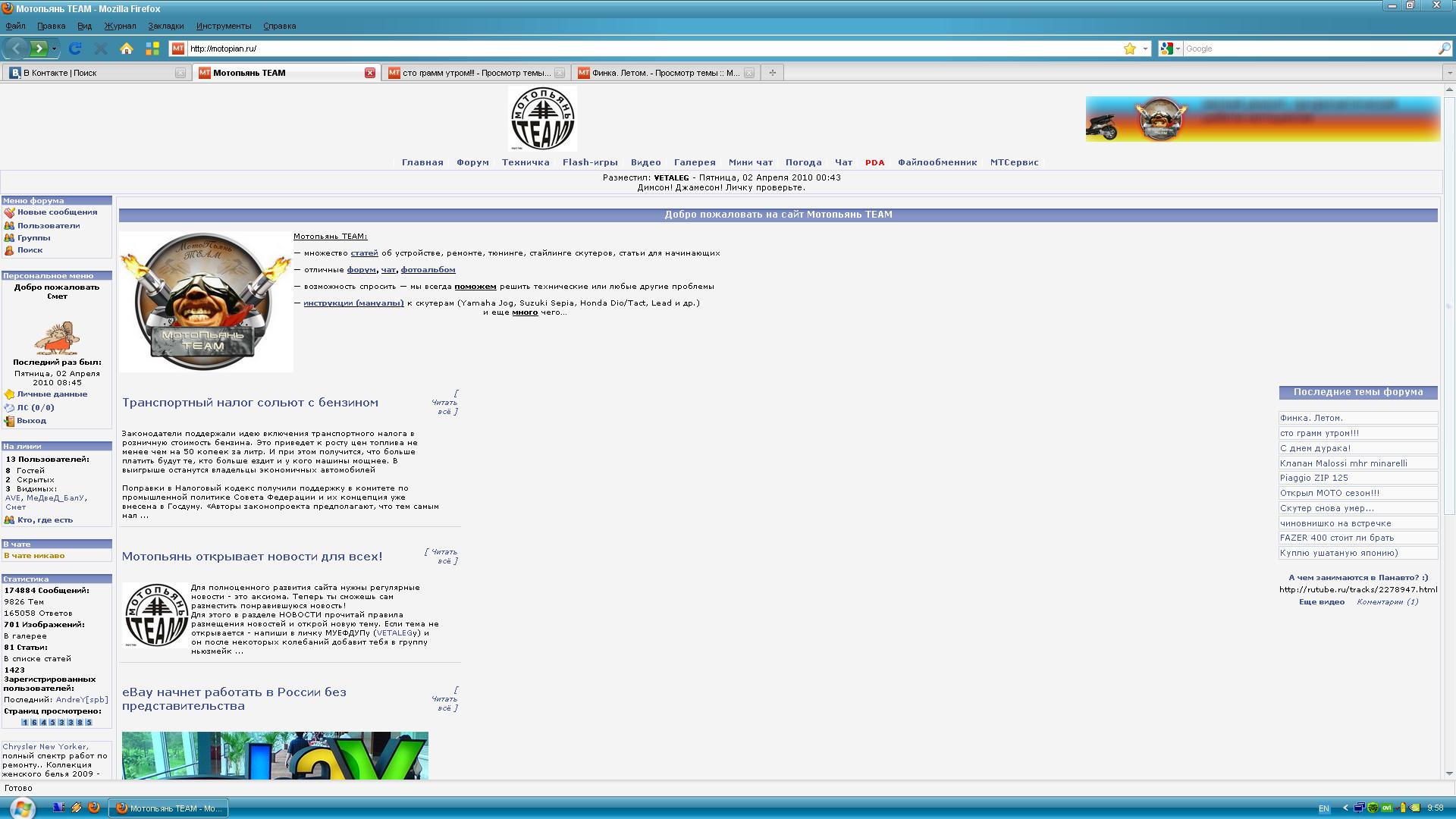
Task: Click the page's vertical scrollbar thumb
Action: (1449, 306)
